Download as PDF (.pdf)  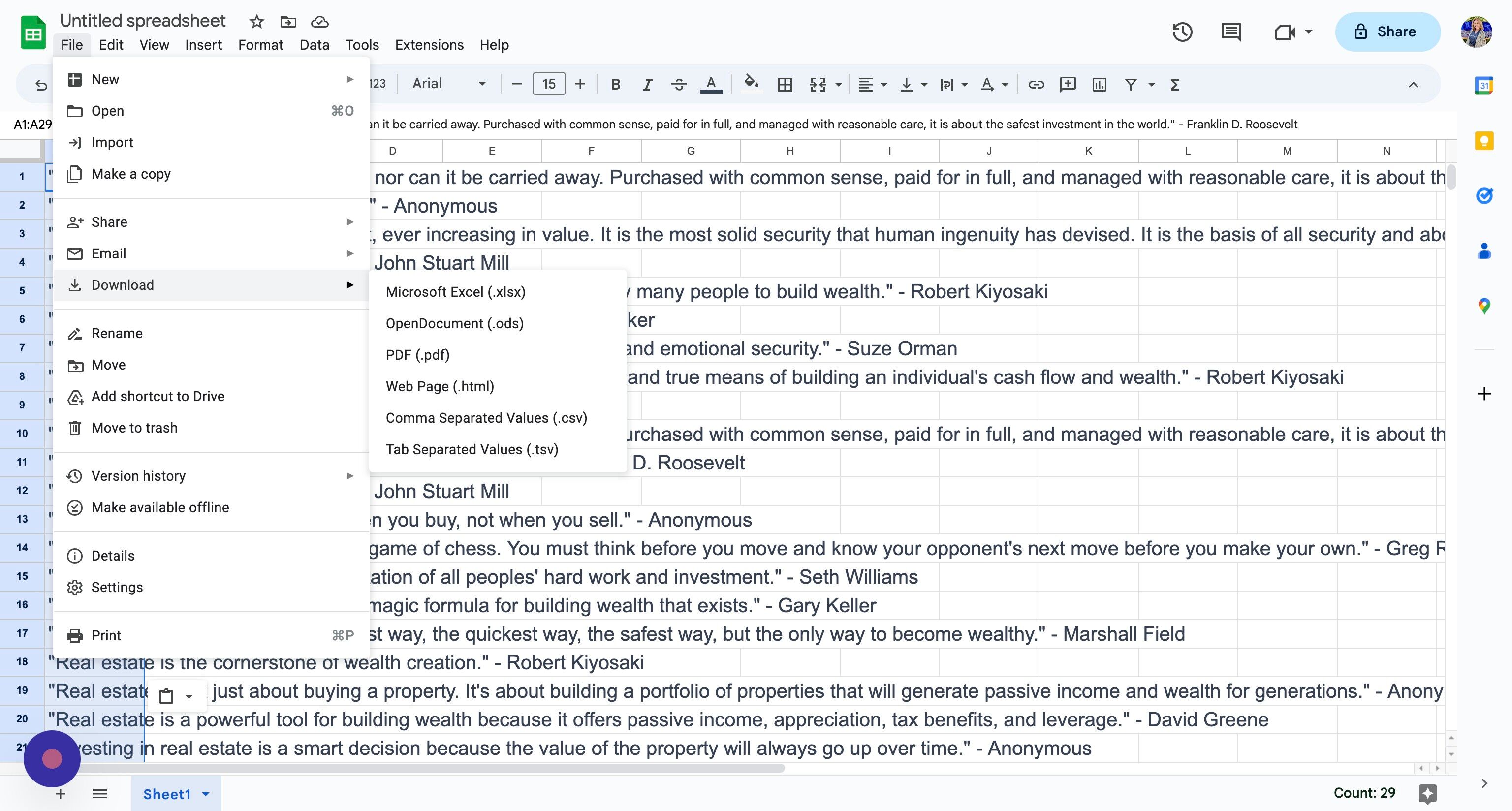coord(498,355)
